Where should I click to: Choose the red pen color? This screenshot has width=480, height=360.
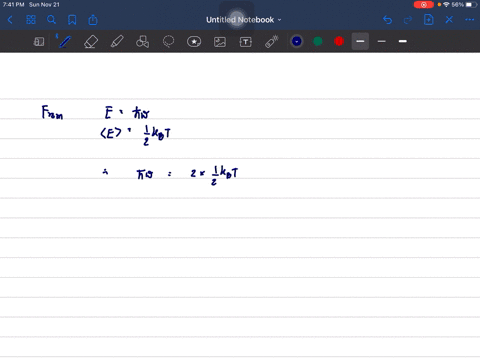coord(339,41)
